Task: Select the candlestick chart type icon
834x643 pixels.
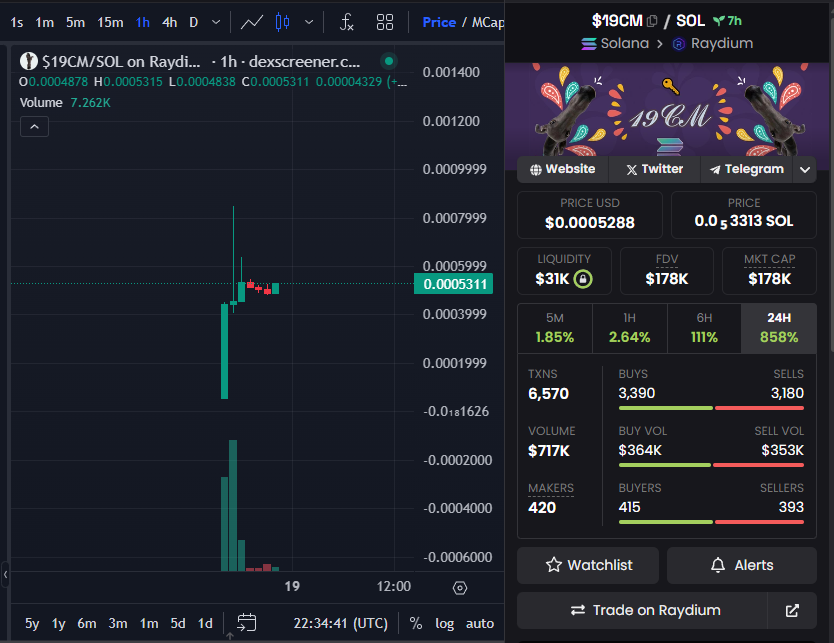Action: [282, 22]
